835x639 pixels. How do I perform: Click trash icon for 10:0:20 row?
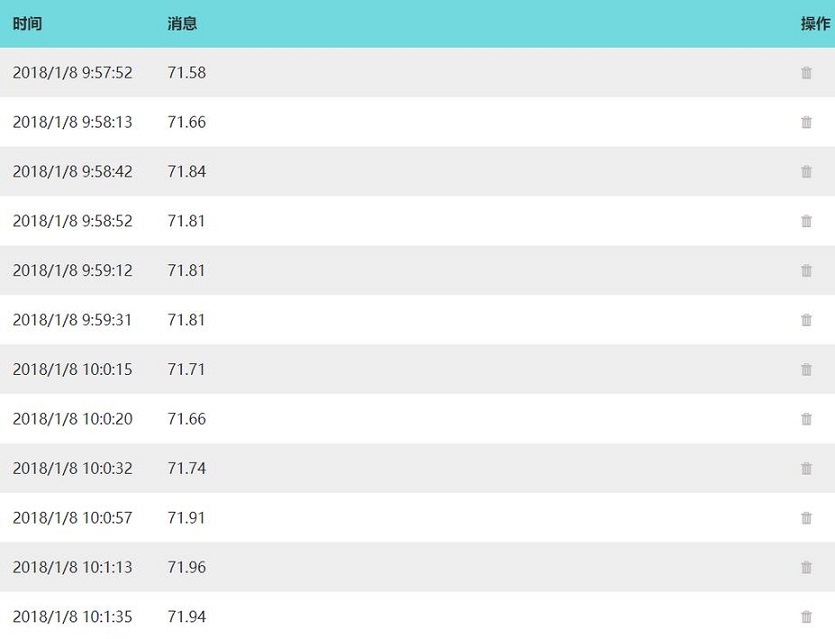click(806, 419)
